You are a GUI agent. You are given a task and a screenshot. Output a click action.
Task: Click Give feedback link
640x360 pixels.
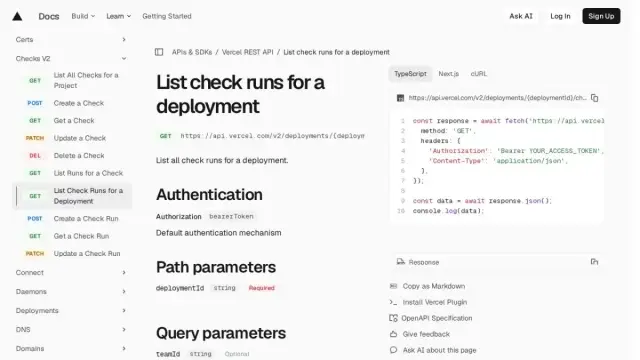[426, 334]
